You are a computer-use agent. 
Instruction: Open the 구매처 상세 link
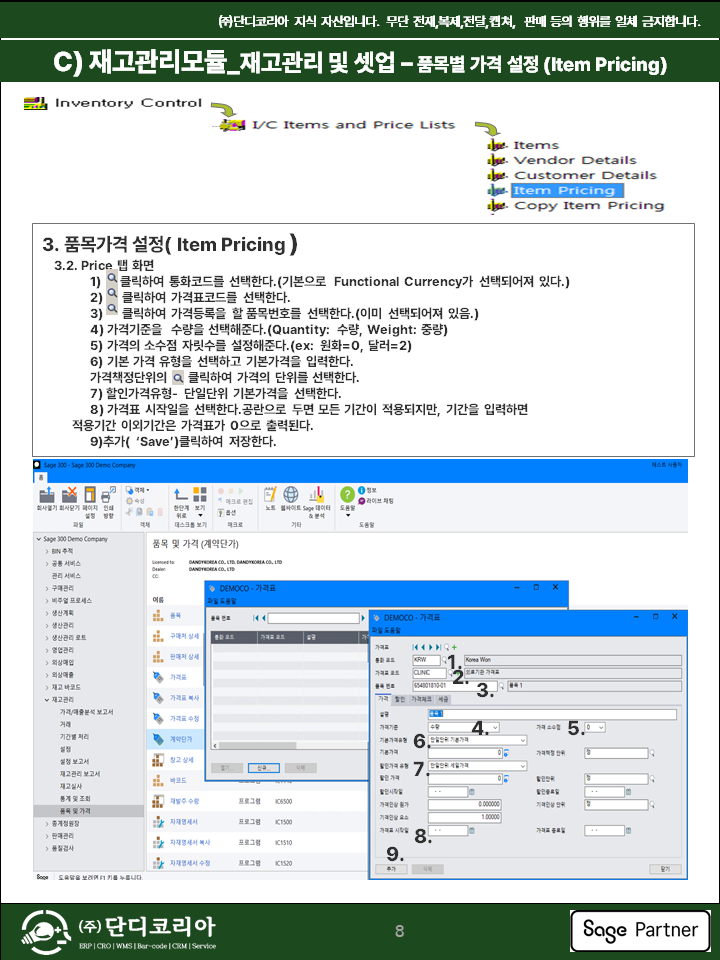184,636
